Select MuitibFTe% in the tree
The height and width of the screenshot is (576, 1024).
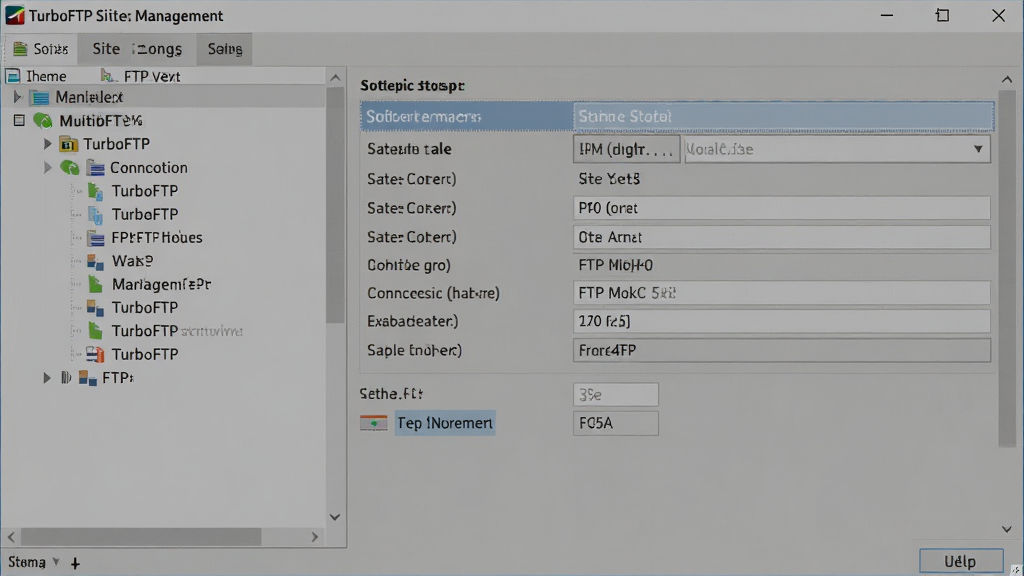(x=101, y=121)
